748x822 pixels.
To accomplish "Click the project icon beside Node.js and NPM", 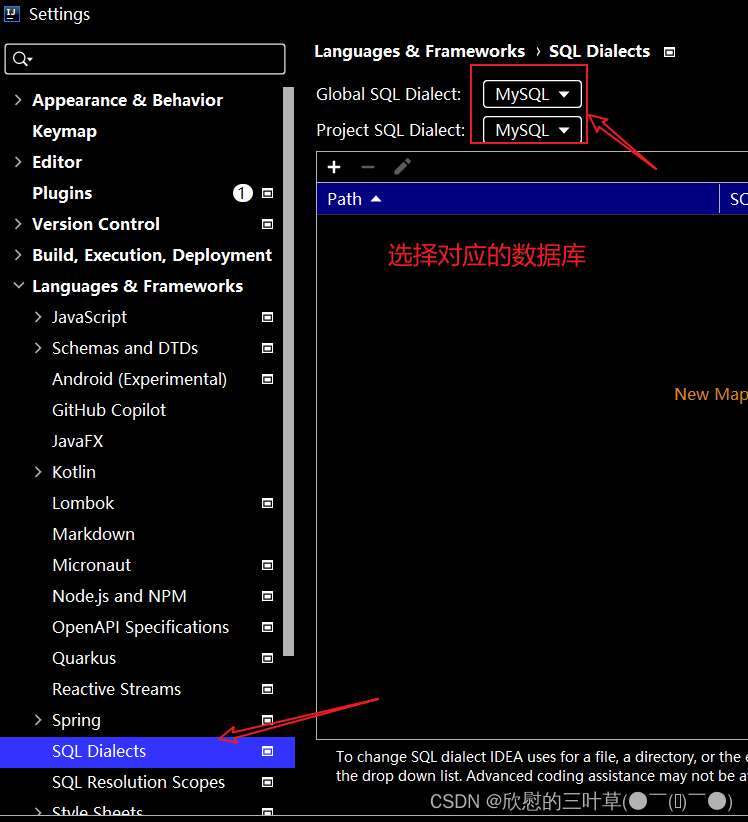I will 267,596.
